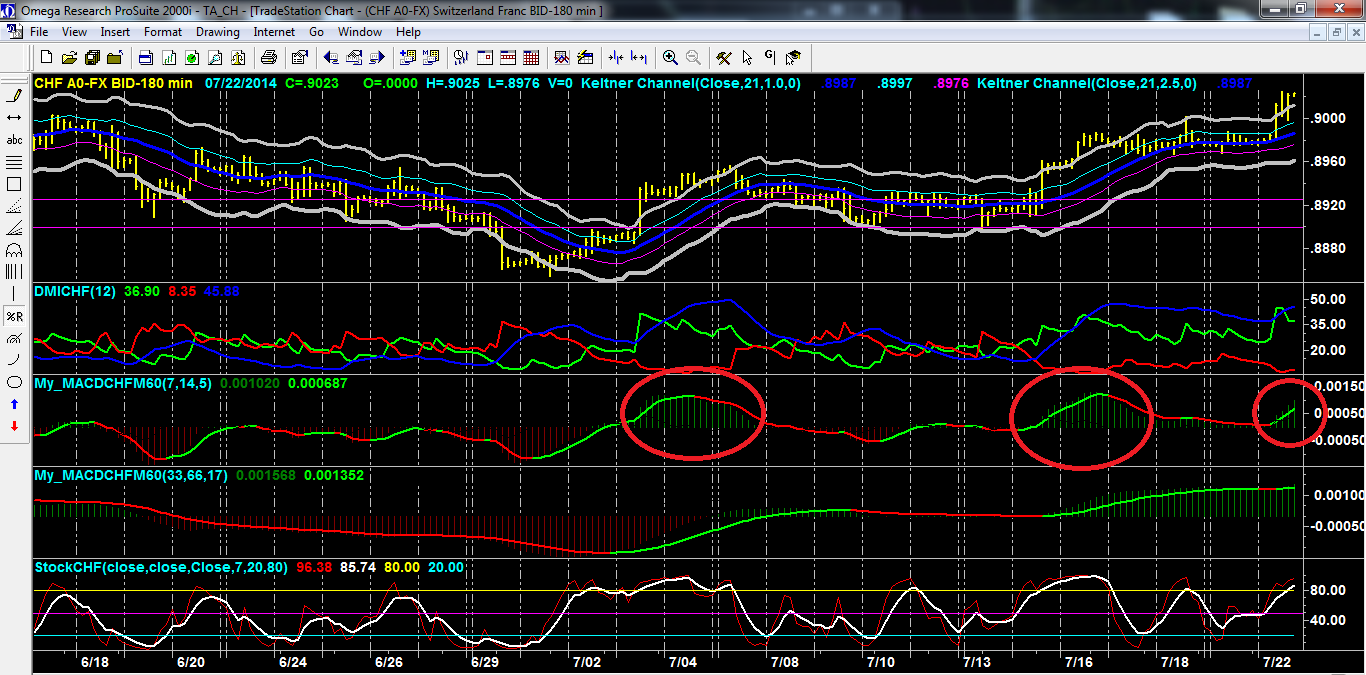Select the pointer arrow tool in toolbar
The image size is (1366, 675).
(x=747, y=57)
